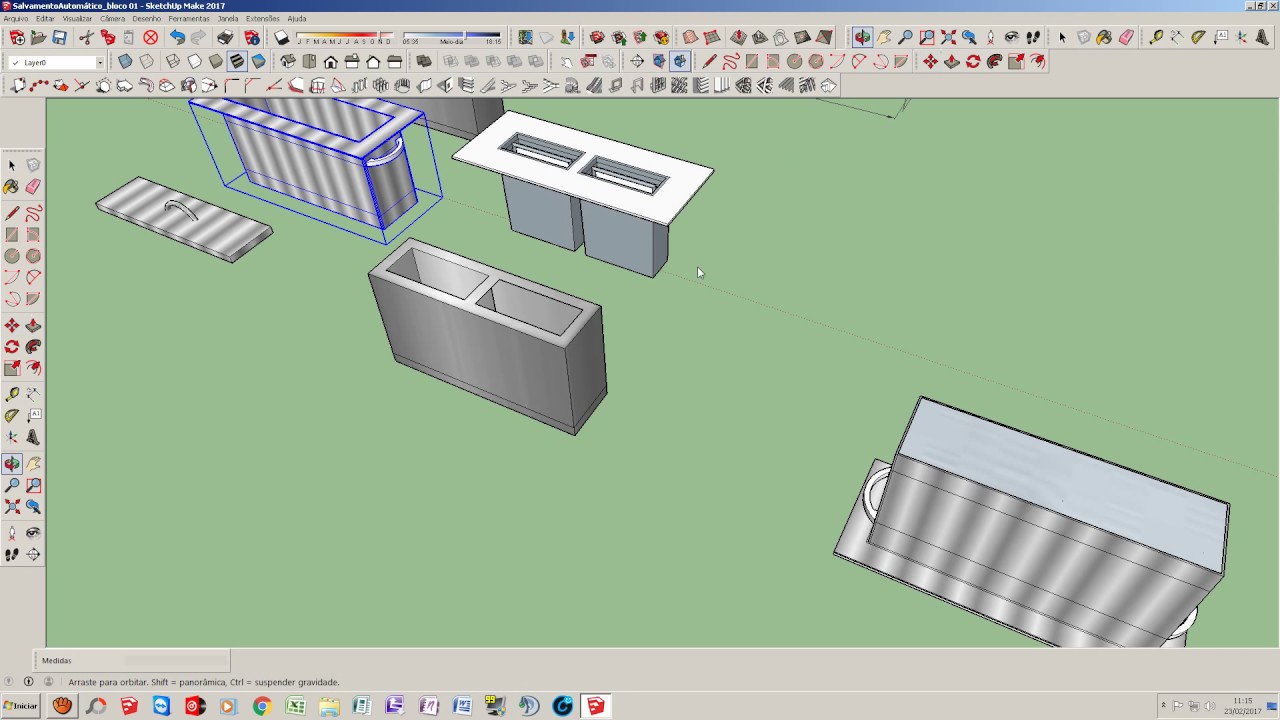Save the model with the floppy disk icon

59,38
